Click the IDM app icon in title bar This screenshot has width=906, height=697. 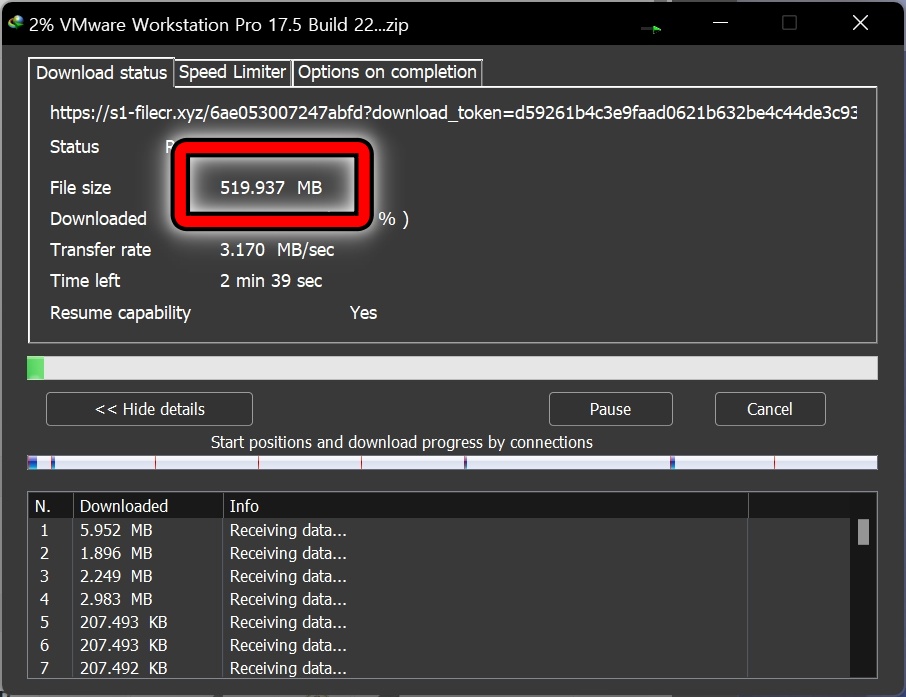16,23
